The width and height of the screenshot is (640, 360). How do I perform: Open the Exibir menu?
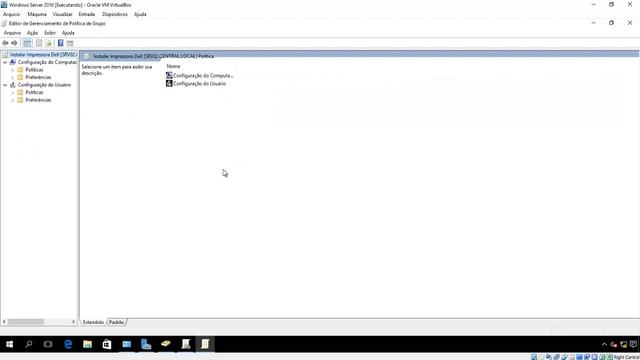click(50, 33)
